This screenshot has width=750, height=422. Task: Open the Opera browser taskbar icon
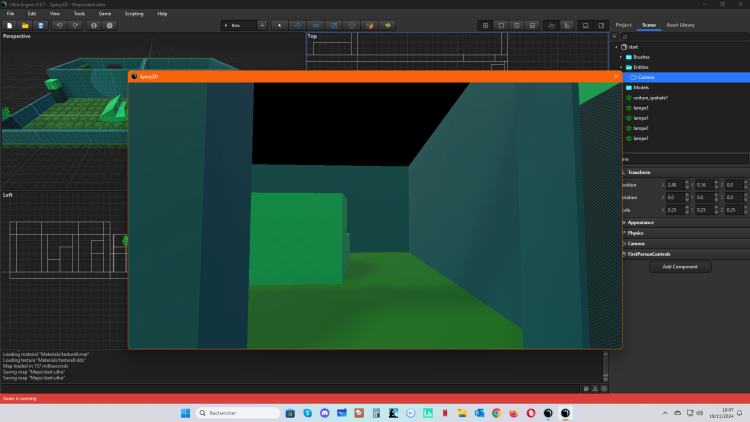point(531,413)
